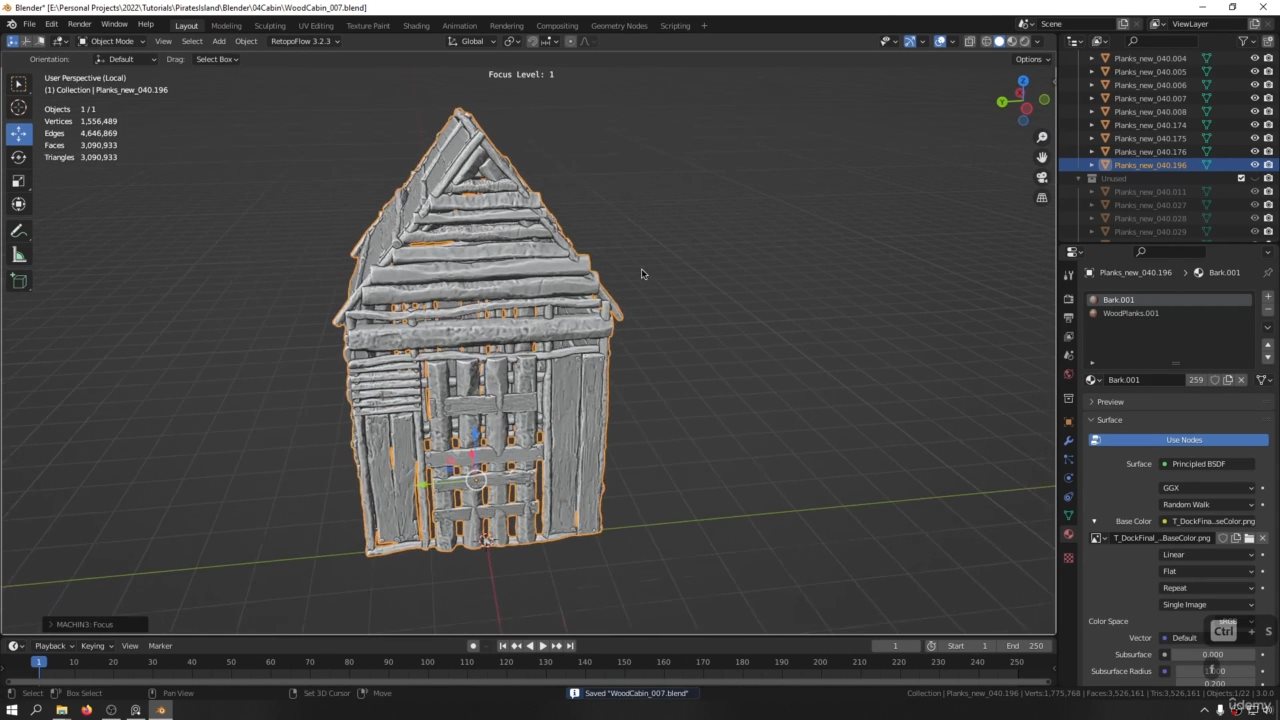
Task: Select the Add Cube tool
Action: tap(19, 281)
